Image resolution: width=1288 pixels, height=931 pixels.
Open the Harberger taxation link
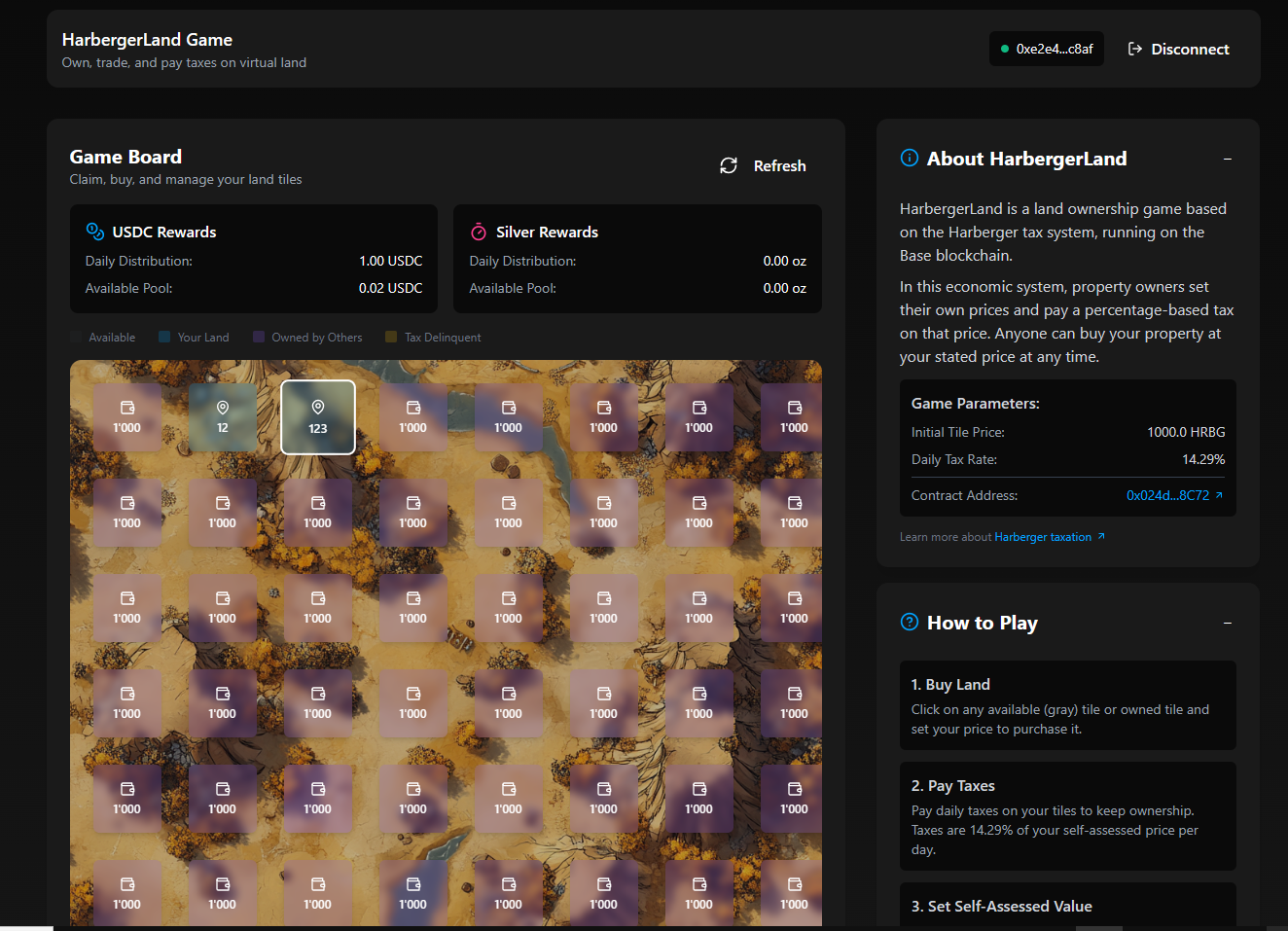coord(1050,537)
